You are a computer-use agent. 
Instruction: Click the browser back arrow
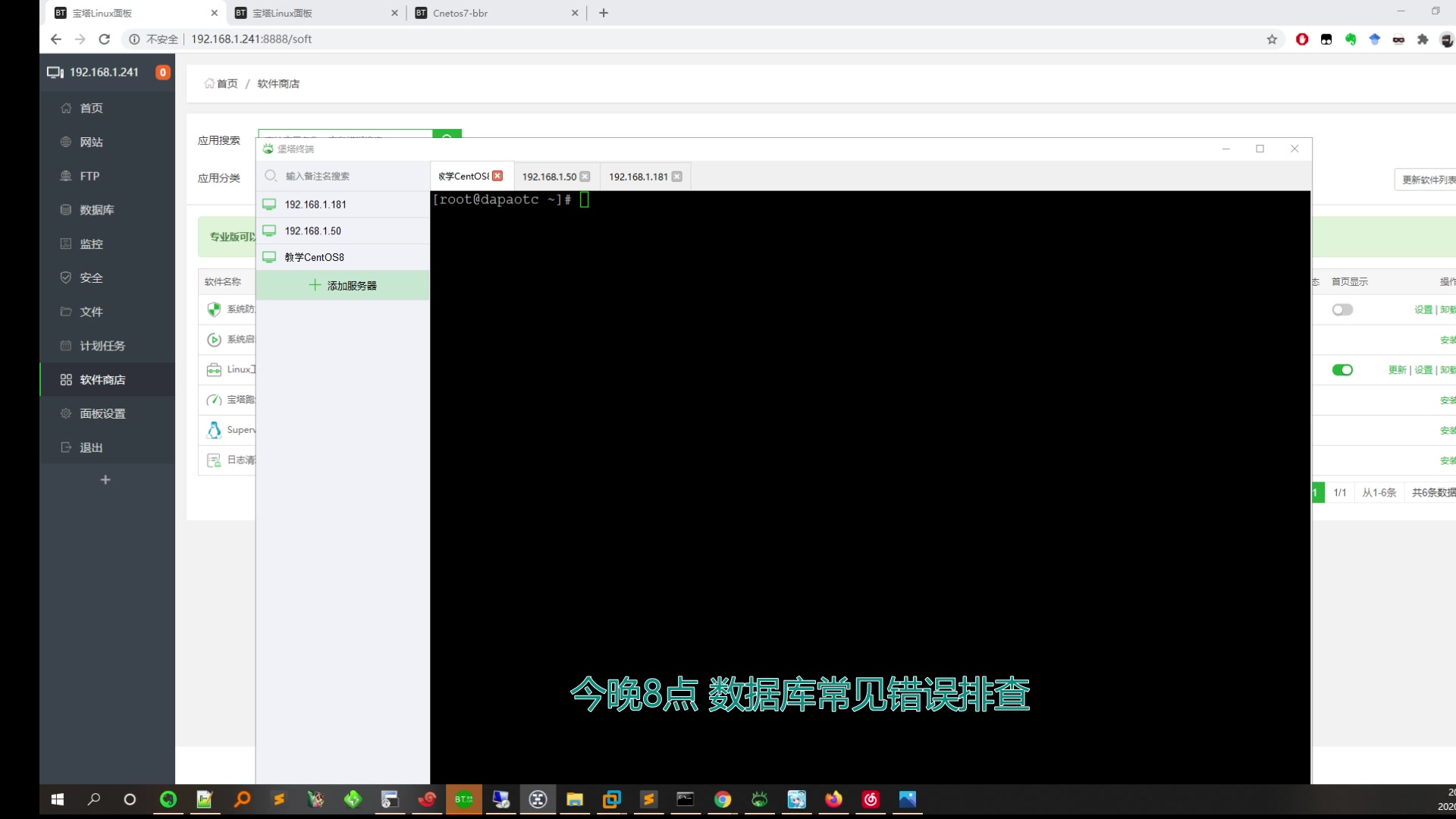[x=56, y=39]
